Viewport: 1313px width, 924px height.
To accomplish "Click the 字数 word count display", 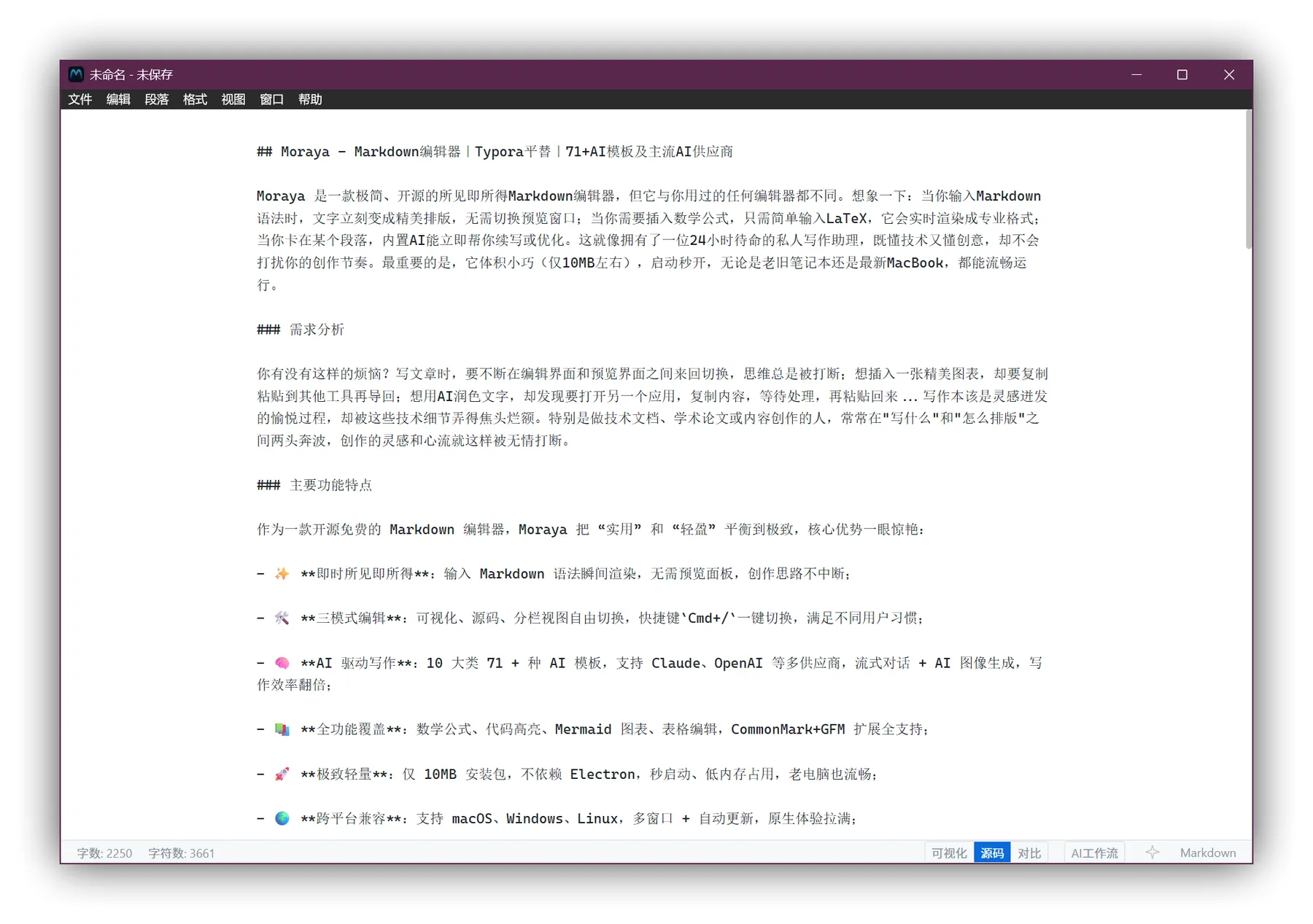I will (x=103, y=853).
